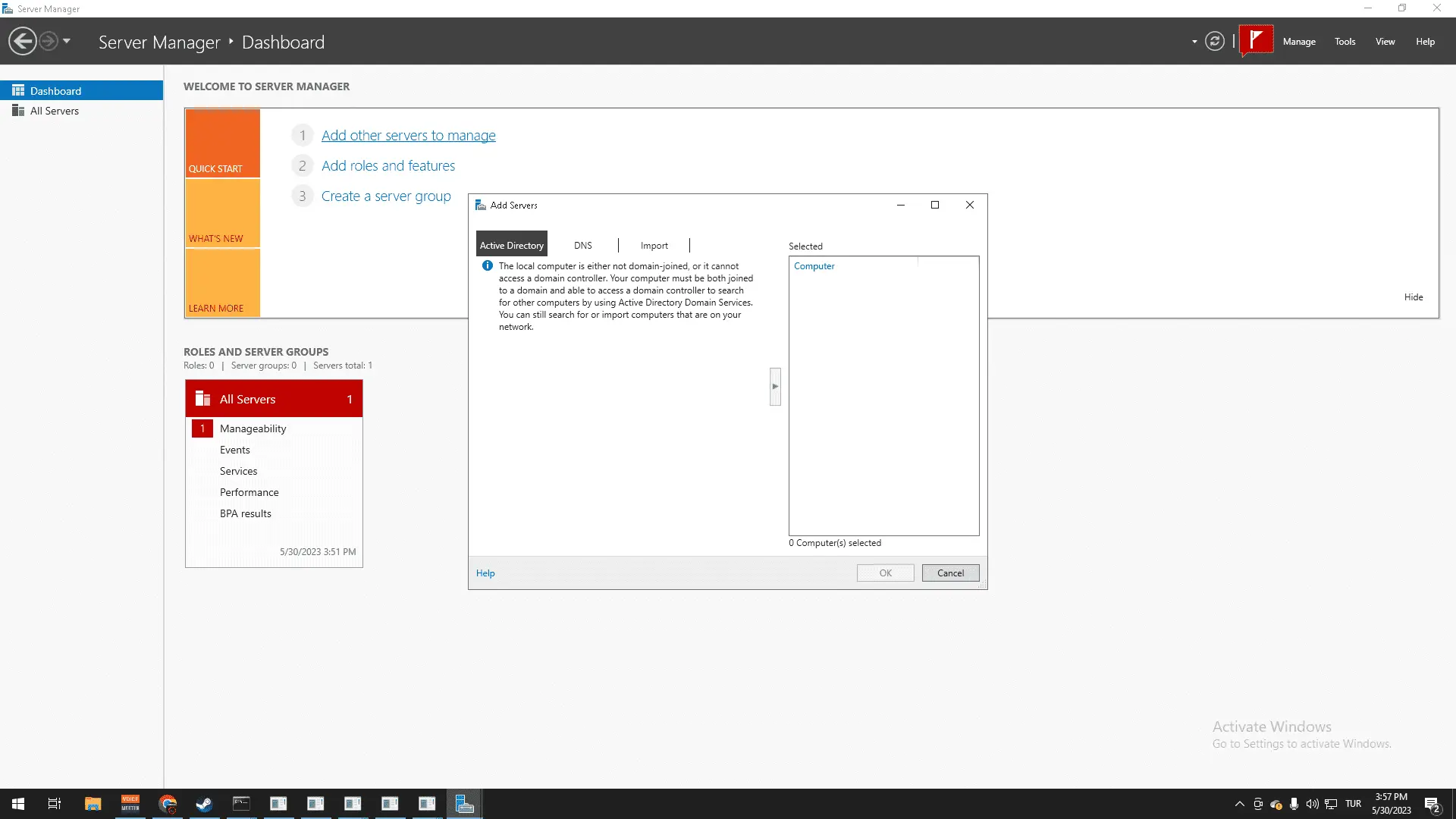Image resolution: width=1456 pixels, height=819 pixels.
Task: Refresh the Server Manager dashboard
Action: pyautogui.click(x=1215, y=41)
